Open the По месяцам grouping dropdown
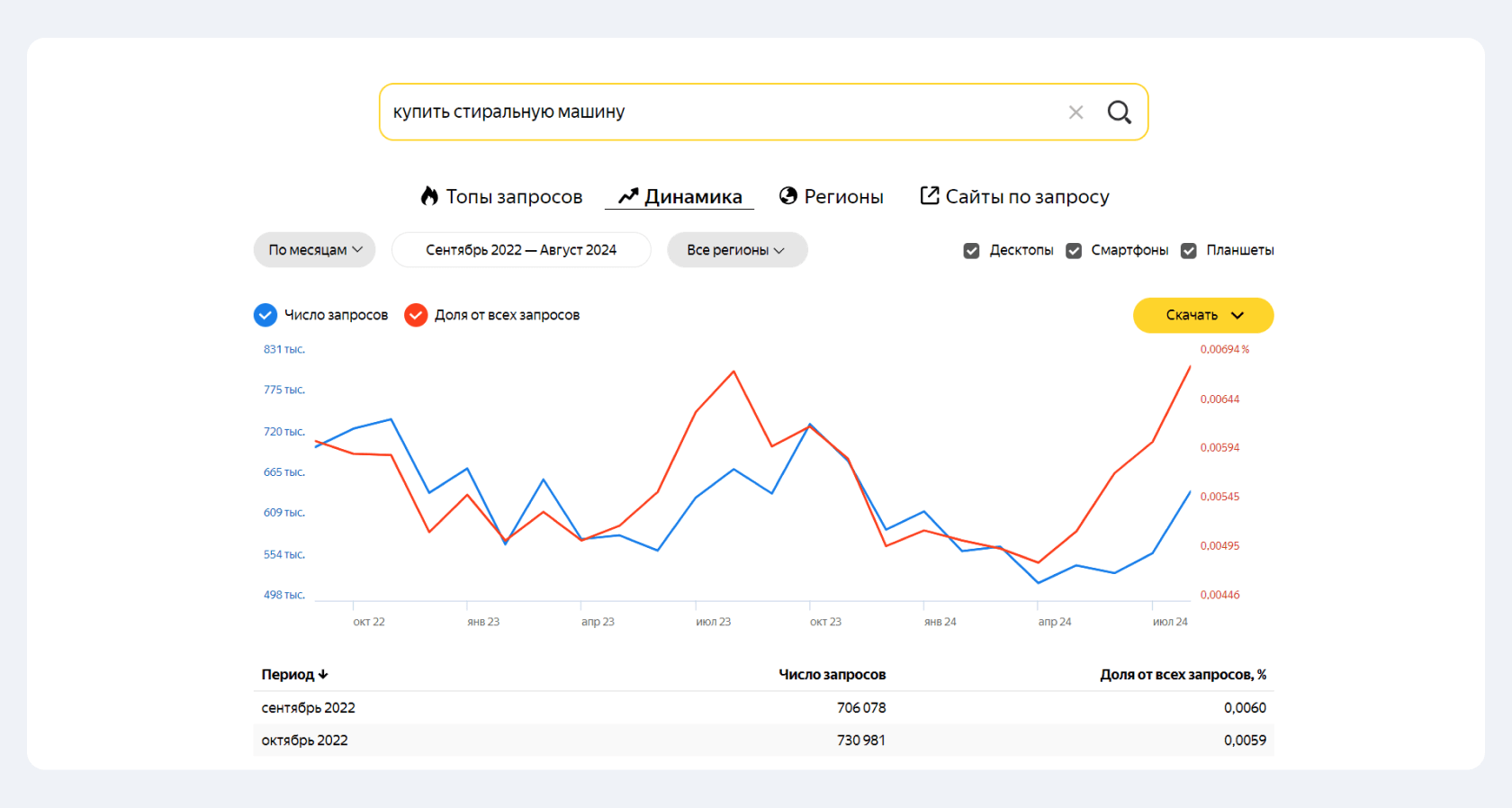This screenshot has width=1512, height=808. (x=315, y=250)
